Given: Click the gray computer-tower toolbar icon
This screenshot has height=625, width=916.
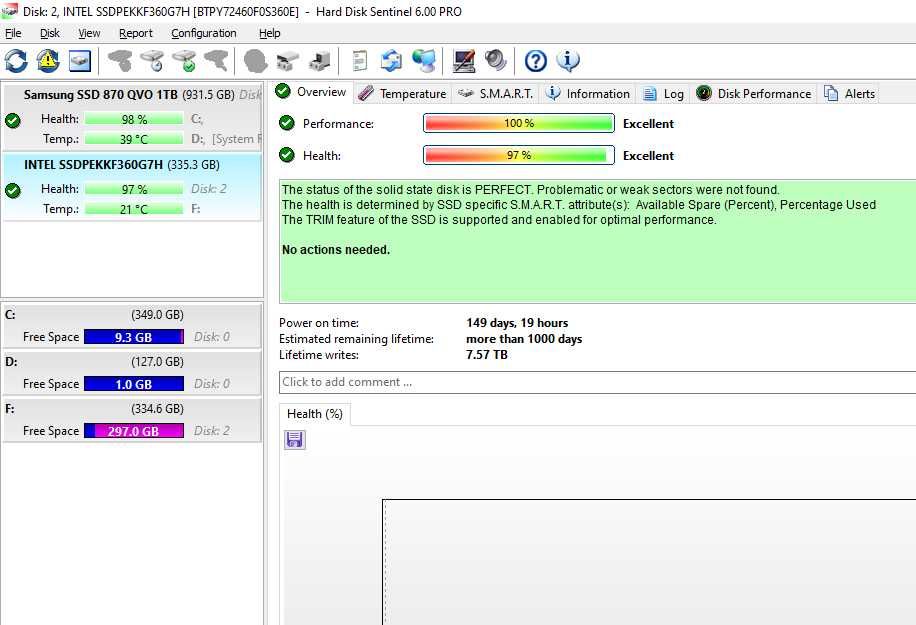Looking at the screenshot, I should coord(320,61).
